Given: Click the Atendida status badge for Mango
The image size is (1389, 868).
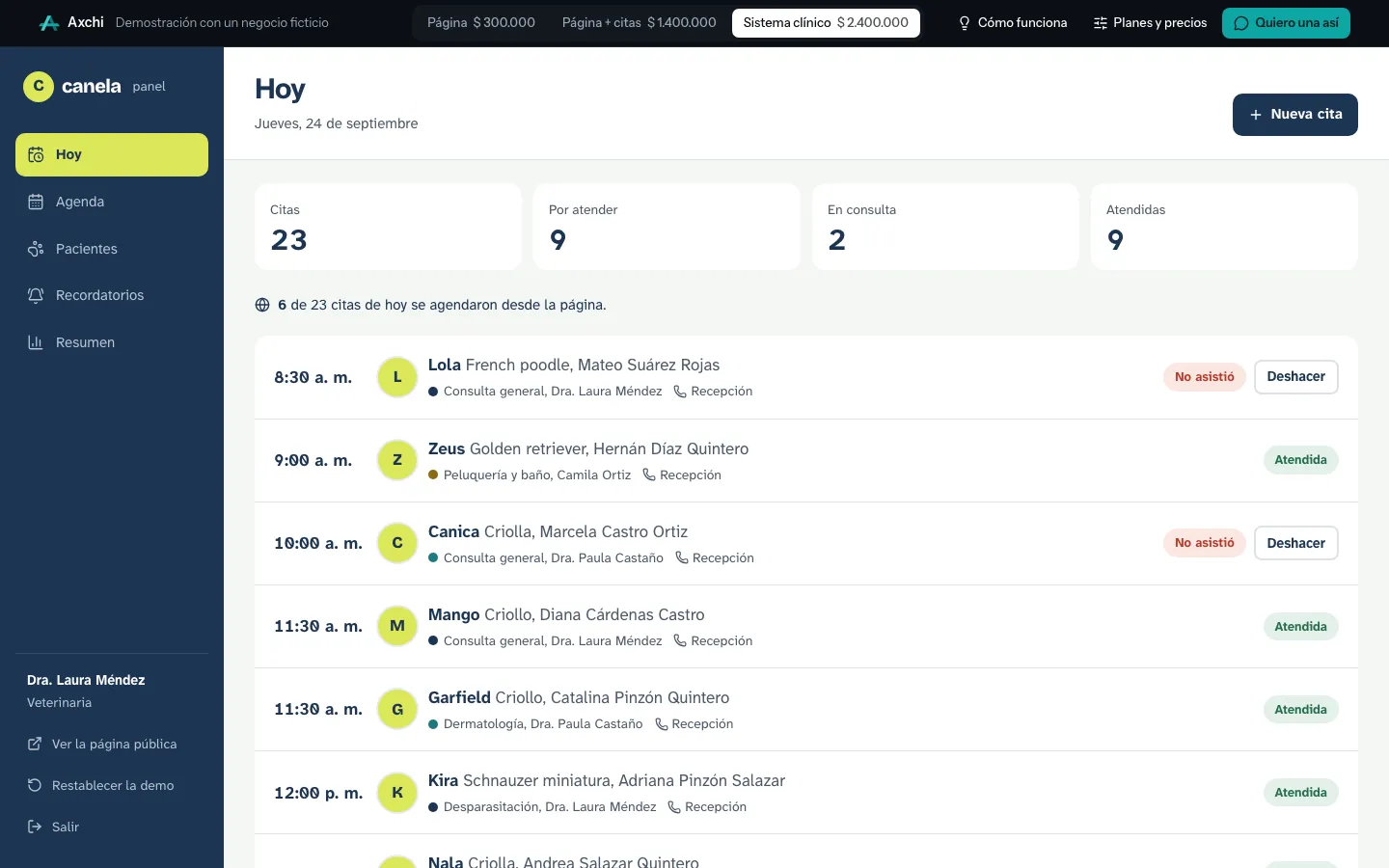Looking at the screenshot, I should pos(1300,627).
